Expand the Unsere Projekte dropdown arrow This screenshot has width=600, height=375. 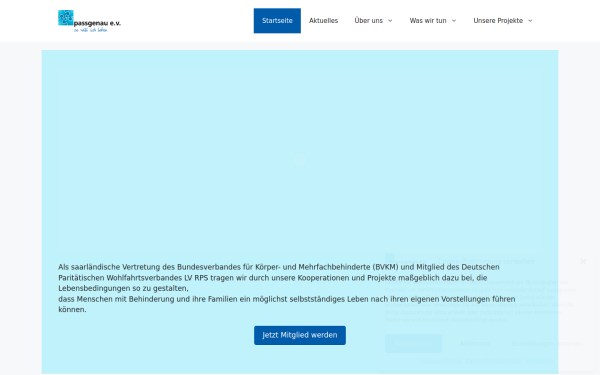(x=530, y=21)
